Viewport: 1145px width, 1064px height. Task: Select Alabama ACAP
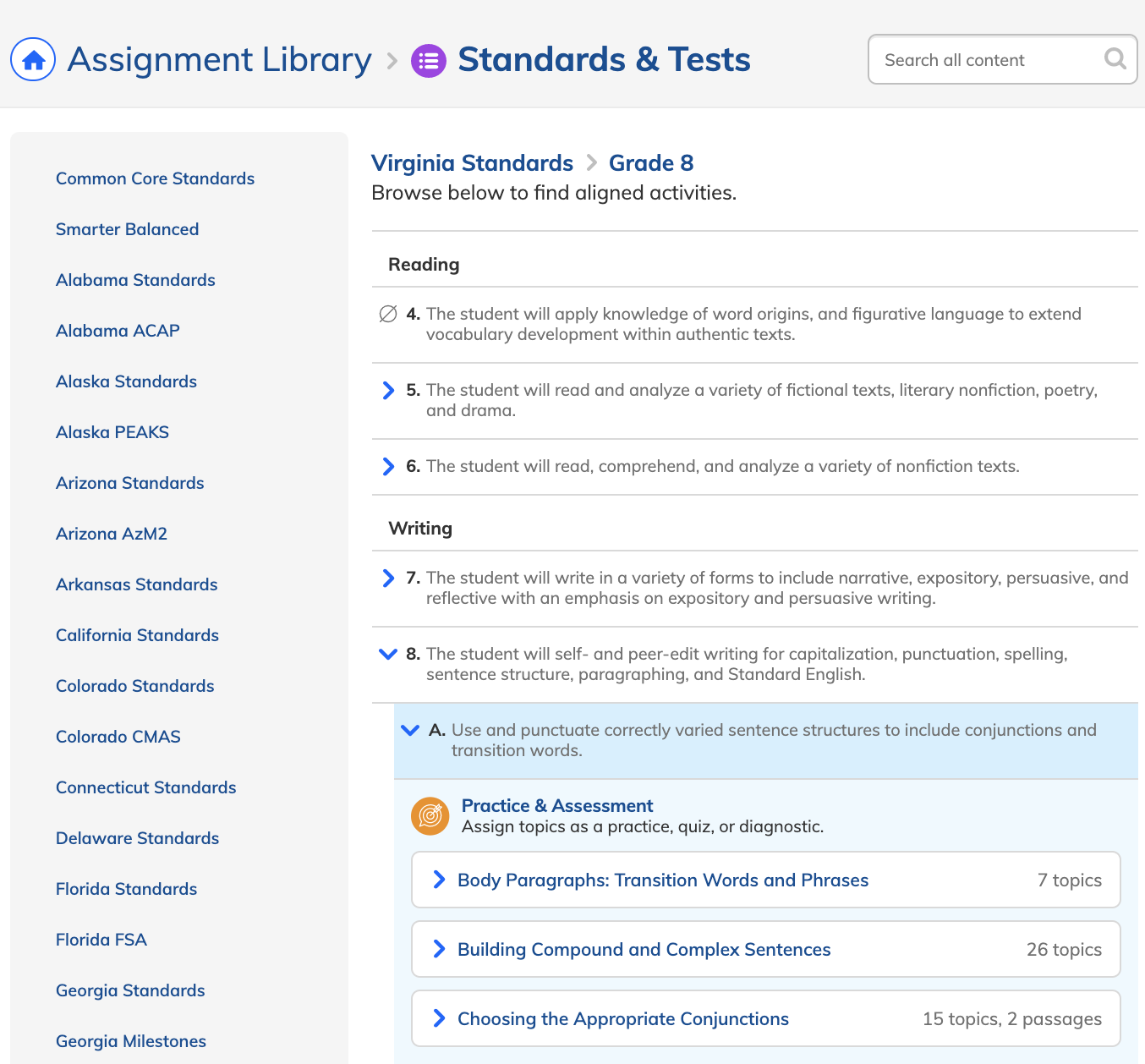(118, 331)
